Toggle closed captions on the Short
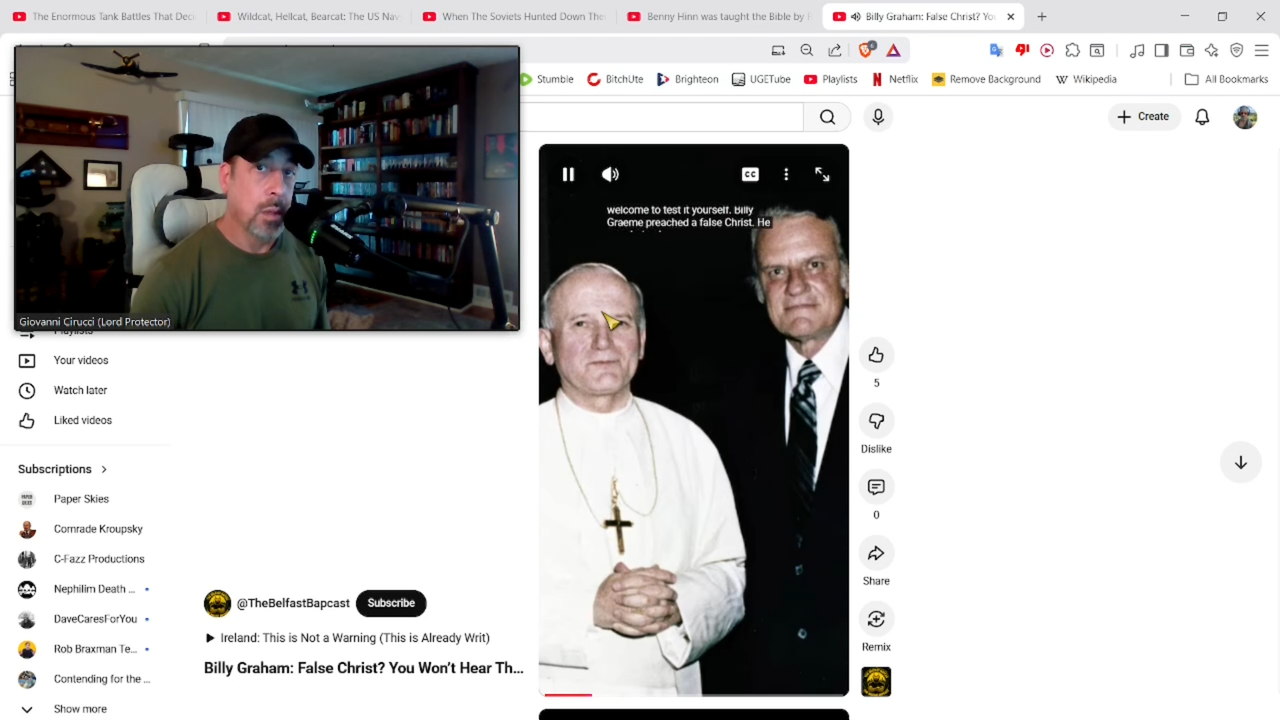Viewport: 1280px width, 720px height. click(x=750, y=174)
